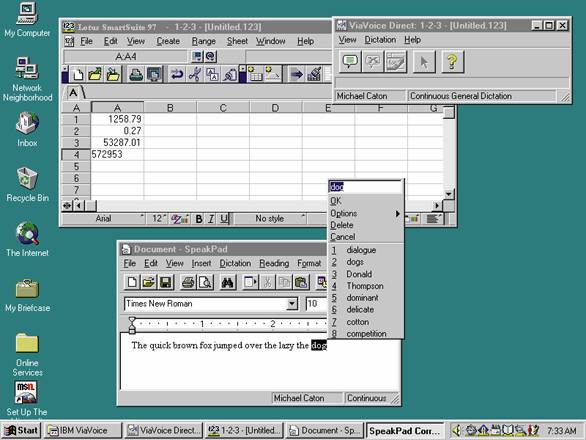Click the horizontal scrollbar right arrow in Lotus sheet
The image size is (586, 440).
pyautogui.click(x=437, y=205)
